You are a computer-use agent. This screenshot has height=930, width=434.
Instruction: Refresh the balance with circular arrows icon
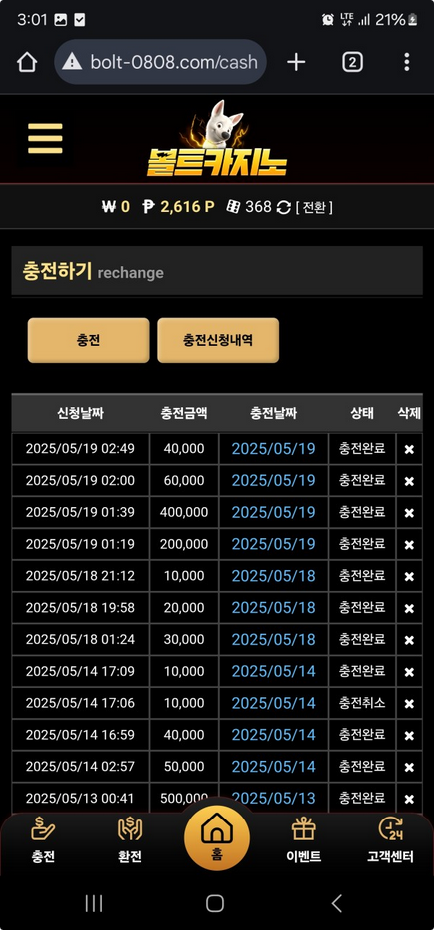point(284,207)
